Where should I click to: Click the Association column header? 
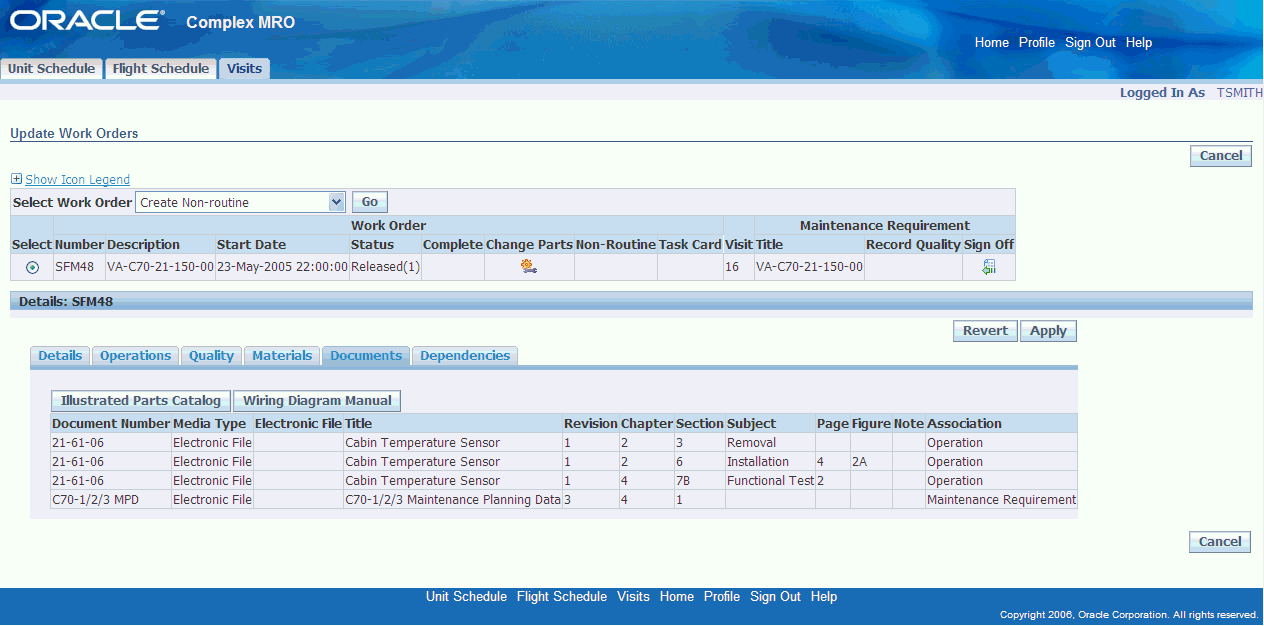pyautogui.click(x=1002, y=423)
